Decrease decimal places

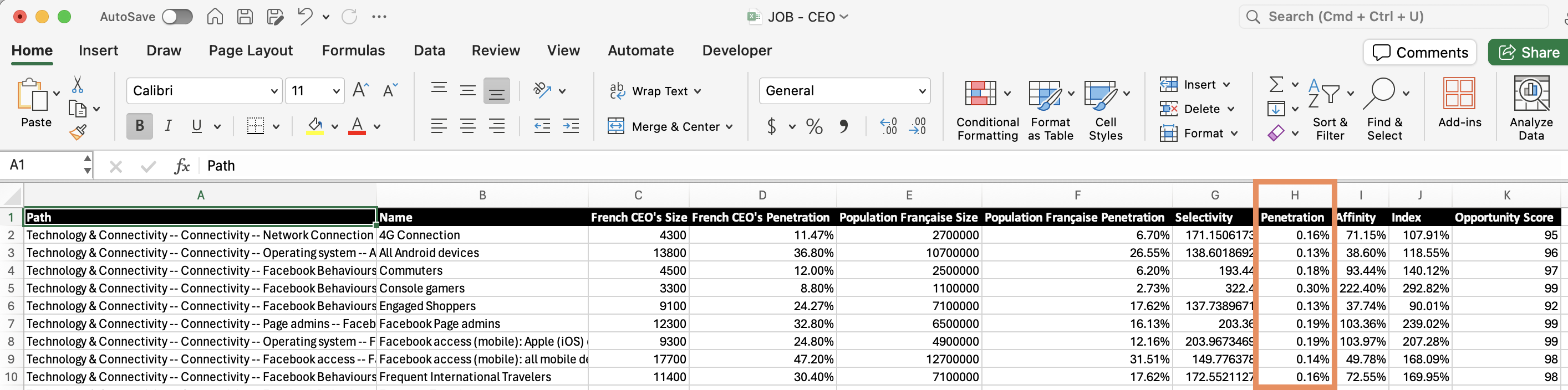click(x=918, y=126)
